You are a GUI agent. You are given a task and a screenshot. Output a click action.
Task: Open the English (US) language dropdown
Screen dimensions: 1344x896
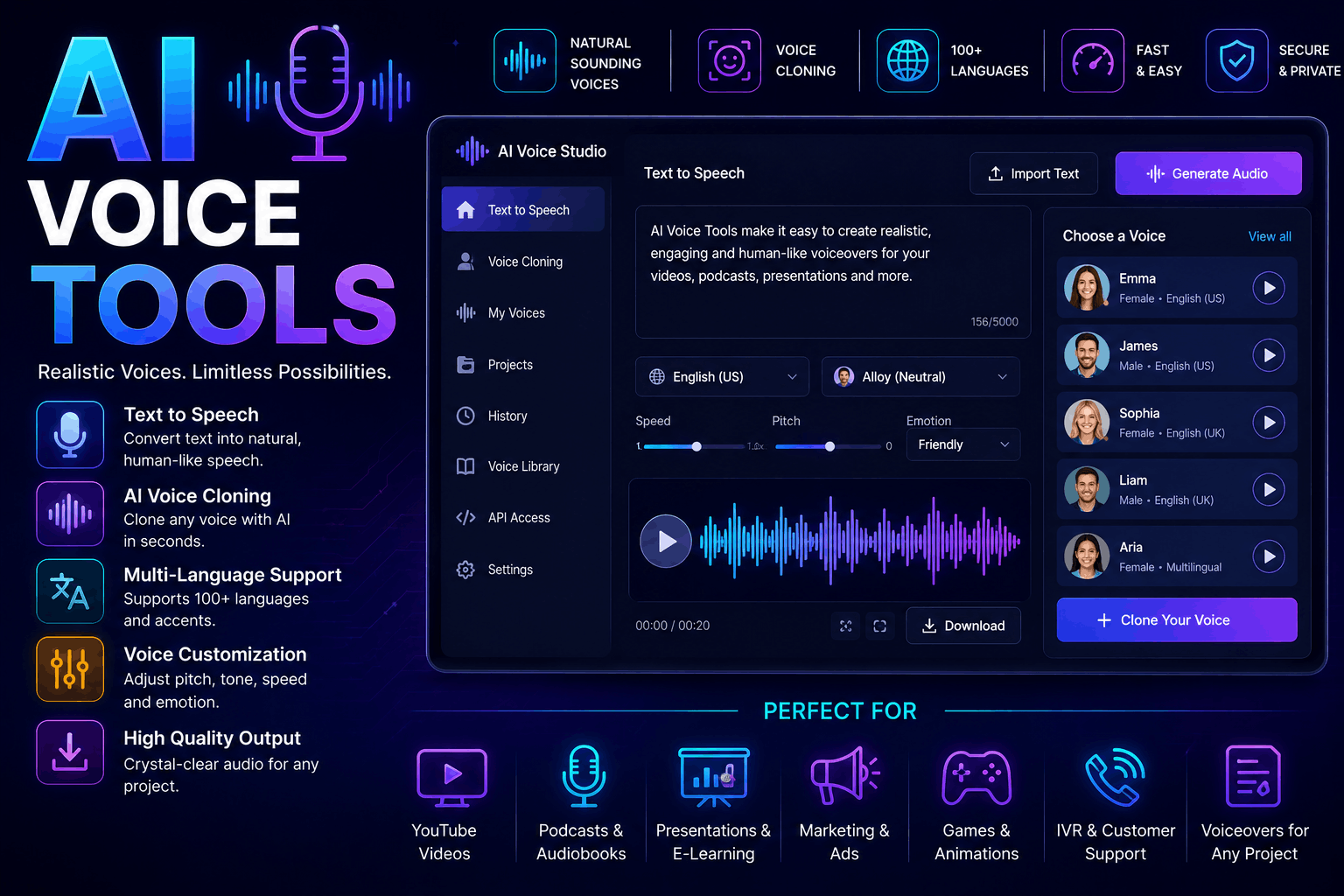pos(722,377)
